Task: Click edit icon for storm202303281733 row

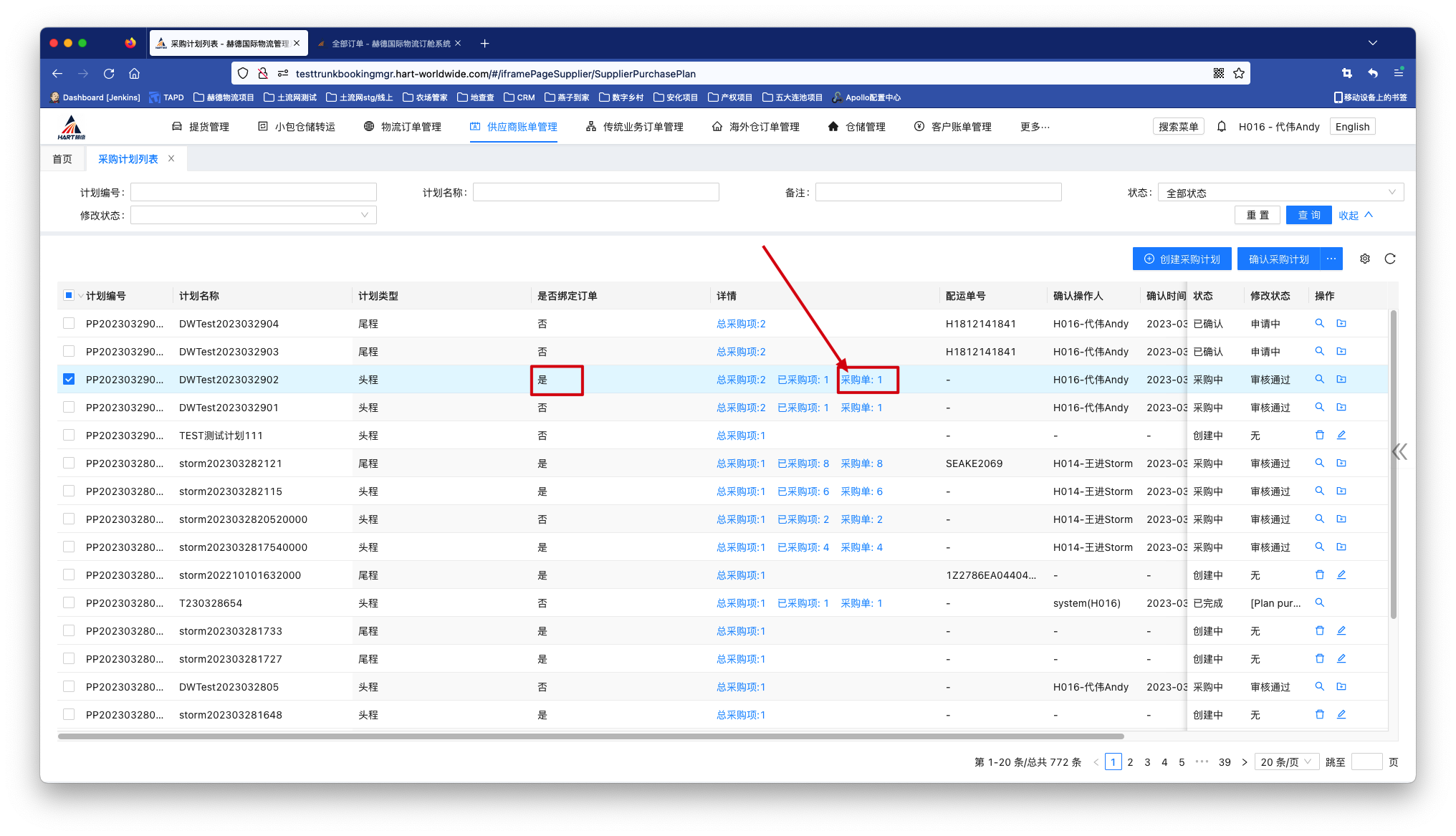Action: click(1341, 630)
